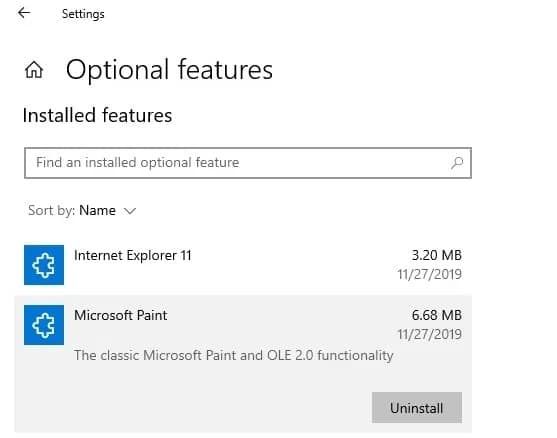Select the Internet Explorer 11 entry name
557x438 pixels.
133,255
